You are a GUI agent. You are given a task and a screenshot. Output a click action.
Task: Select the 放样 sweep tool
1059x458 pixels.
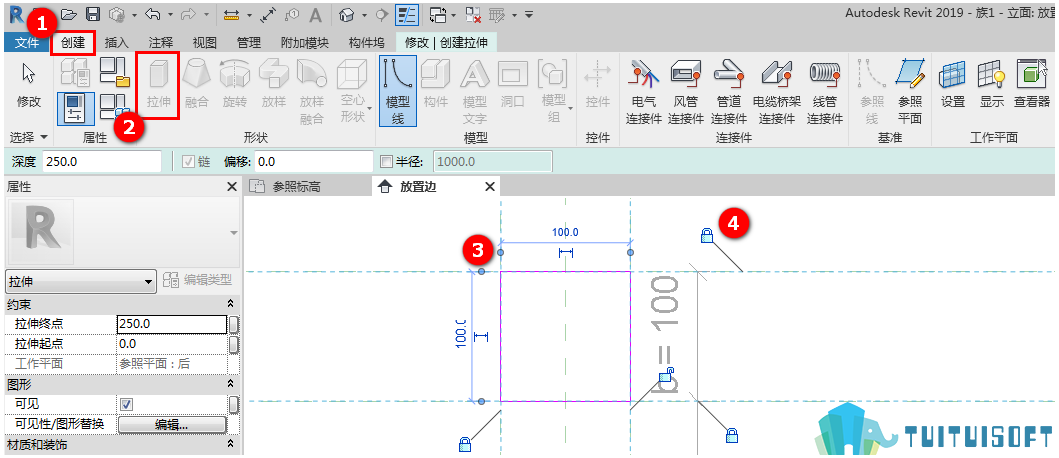click(274, 86)
